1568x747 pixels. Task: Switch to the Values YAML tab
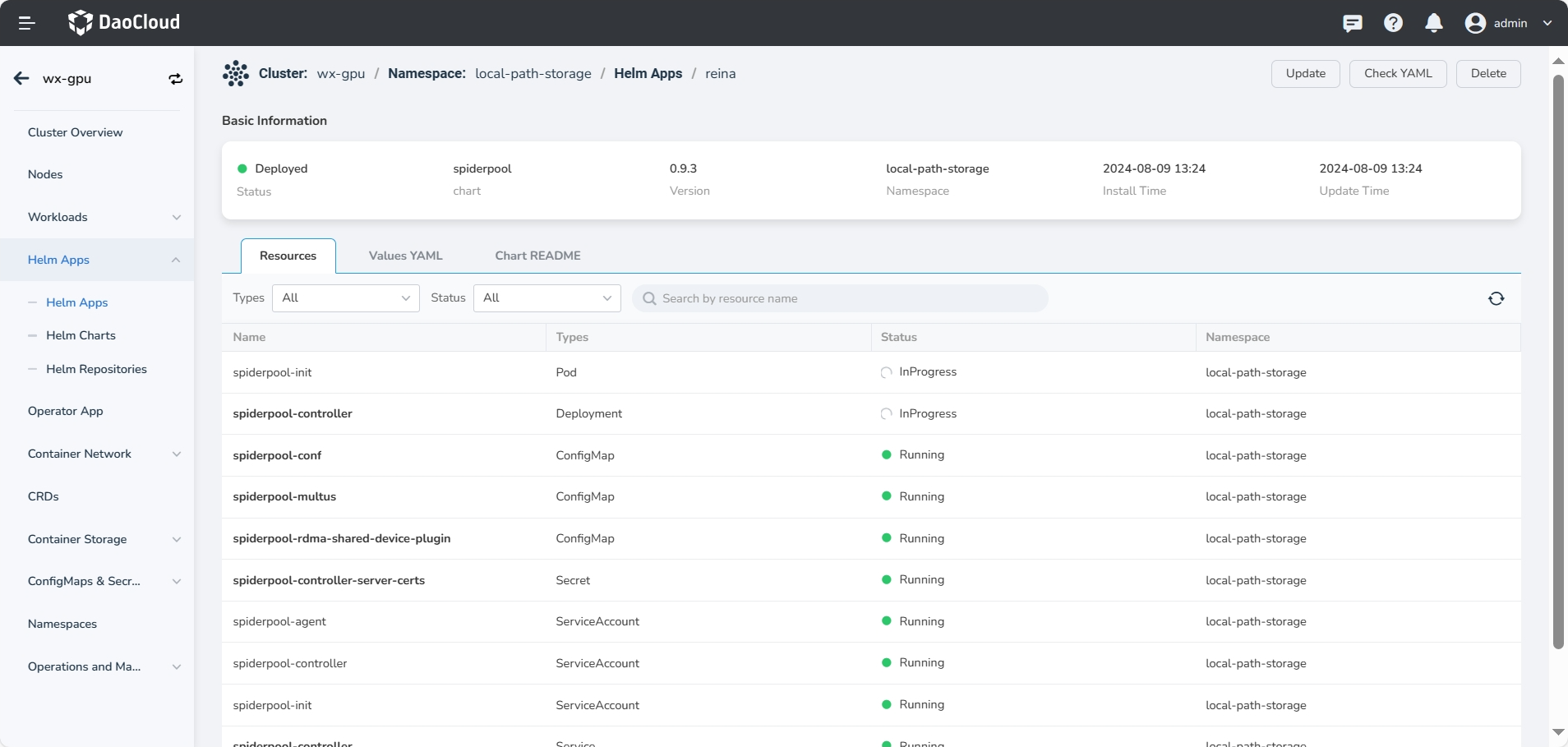405,256
